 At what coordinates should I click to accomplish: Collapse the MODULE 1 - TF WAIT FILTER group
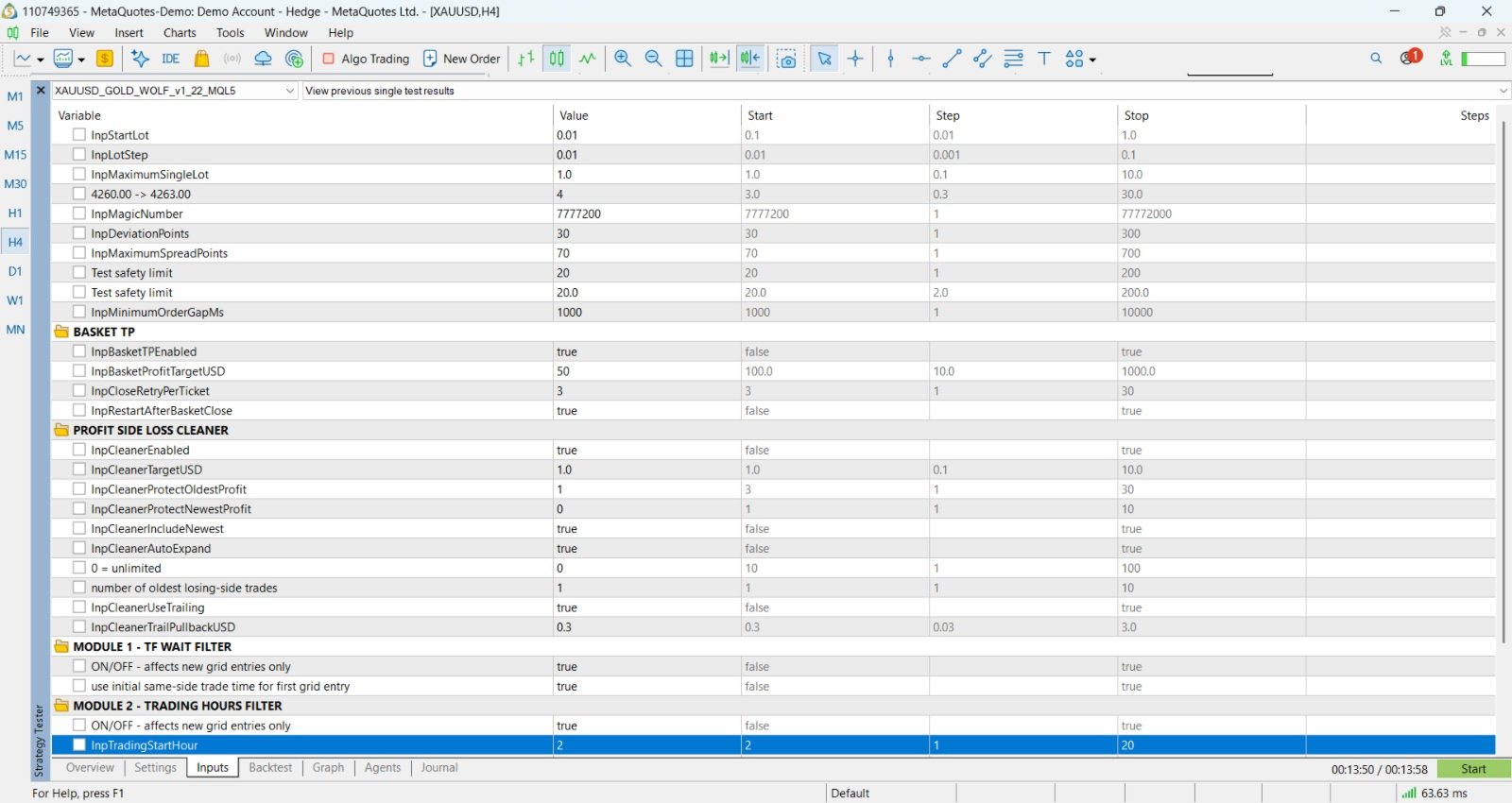pyautogui.click(x=62, y=647)
